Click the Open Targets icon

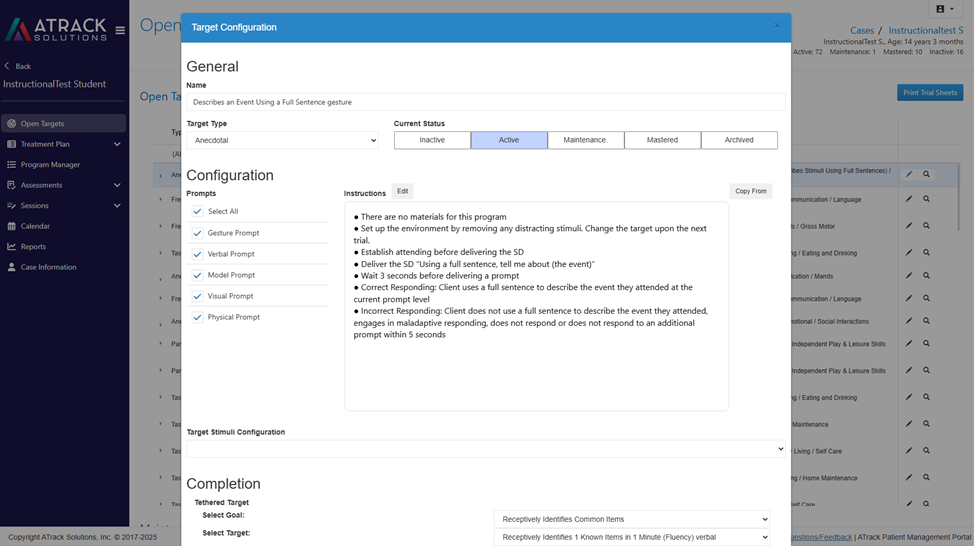coord(11,123)
